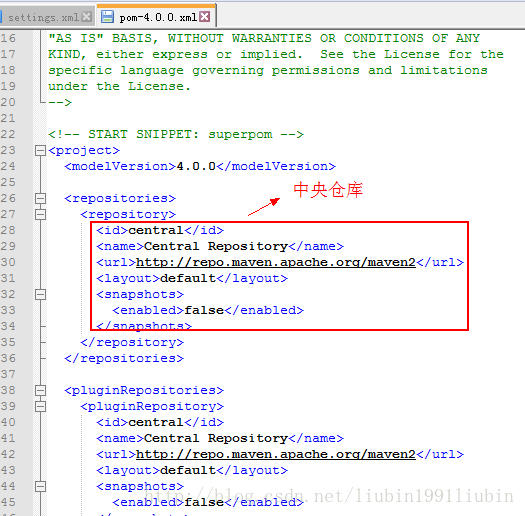Click the 'START SNIPPET: superpom' comment
This screenshot has height=516, width=525.
[x=176, y=135]
